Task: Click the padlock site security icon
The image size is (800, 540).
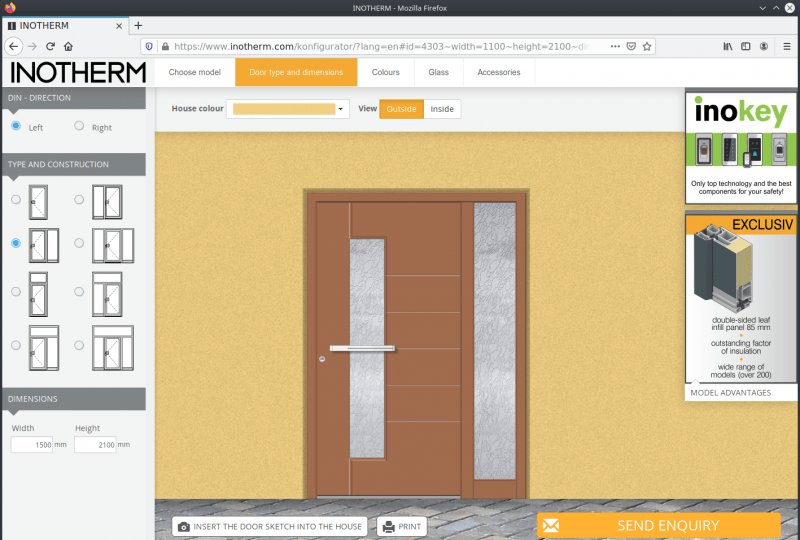Action: tap(165, 46)
